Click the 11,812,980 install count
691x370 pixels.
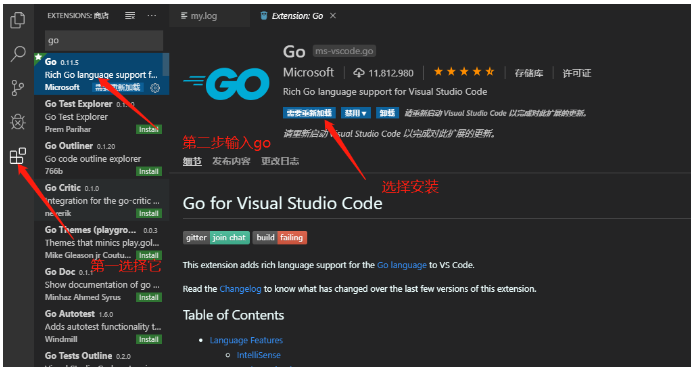[x=391, y=73]
